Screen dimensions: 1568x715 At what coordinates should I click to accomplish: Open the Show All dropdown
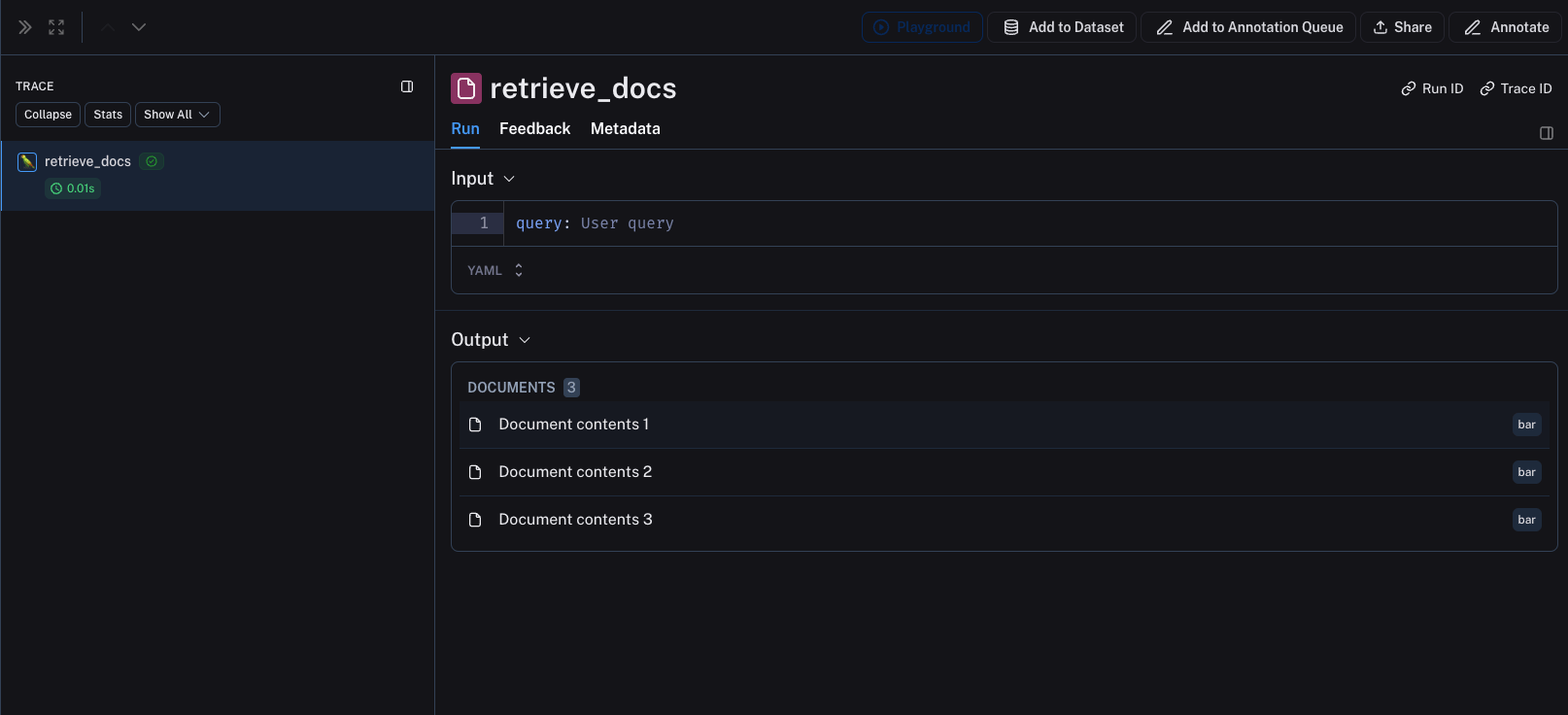click(178, 115)
